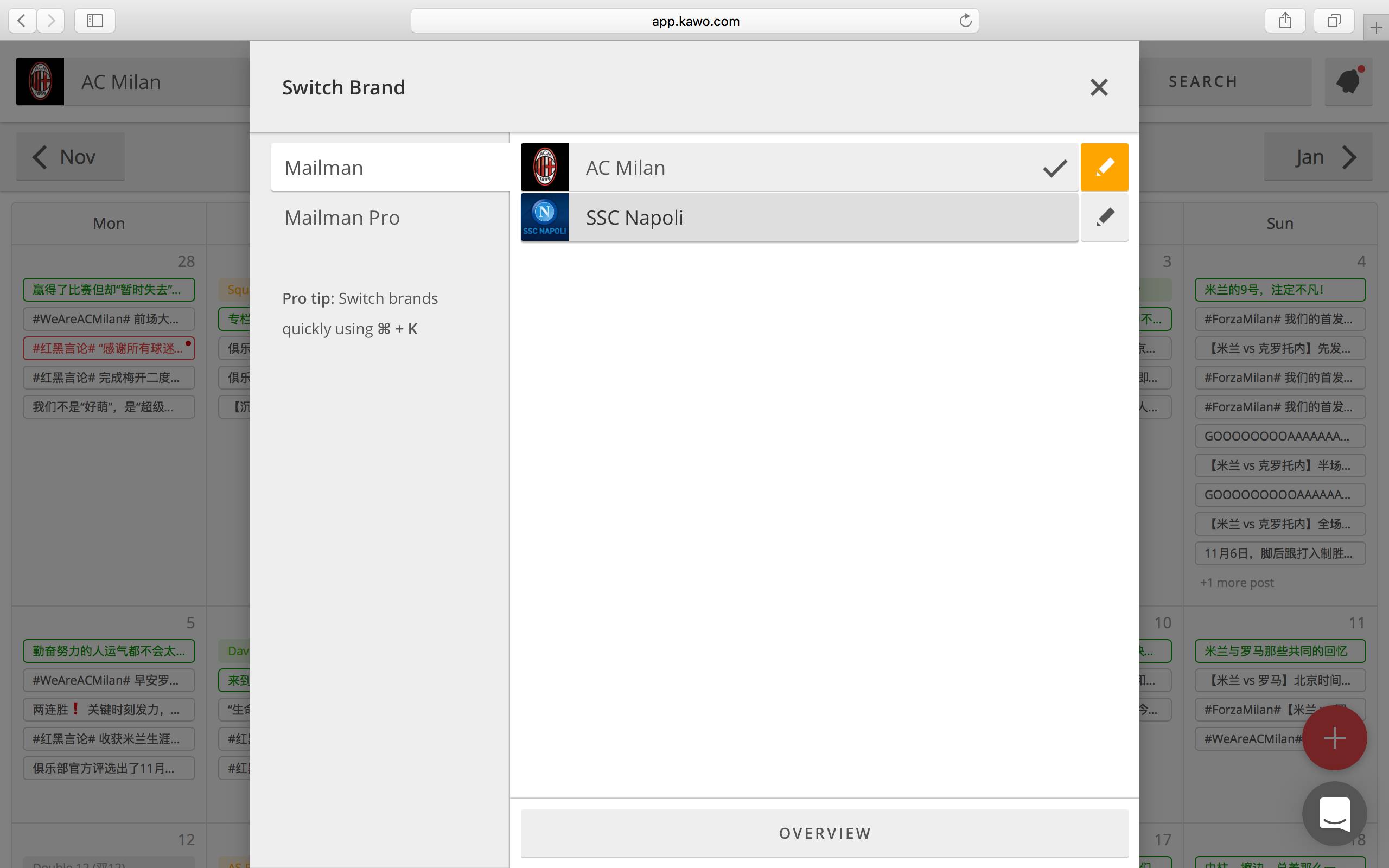1389x868 pixels.
Task: Expand the '+1 more post' link
Action: click(1237, 582)
